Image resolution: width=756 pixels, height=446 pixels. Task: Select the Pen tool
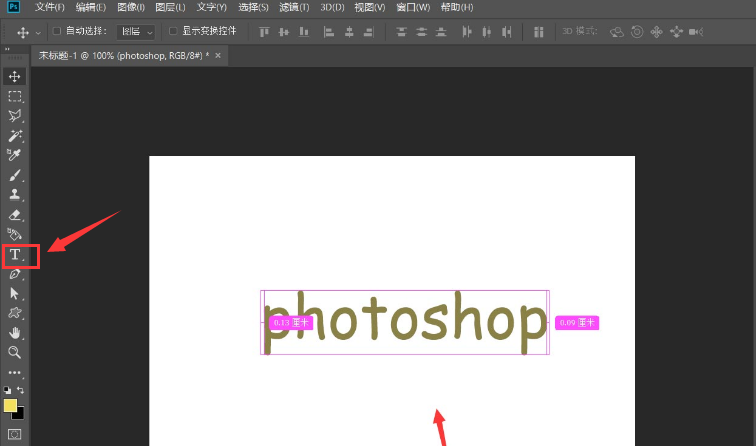pyautogui.click(x=14, y=274)
